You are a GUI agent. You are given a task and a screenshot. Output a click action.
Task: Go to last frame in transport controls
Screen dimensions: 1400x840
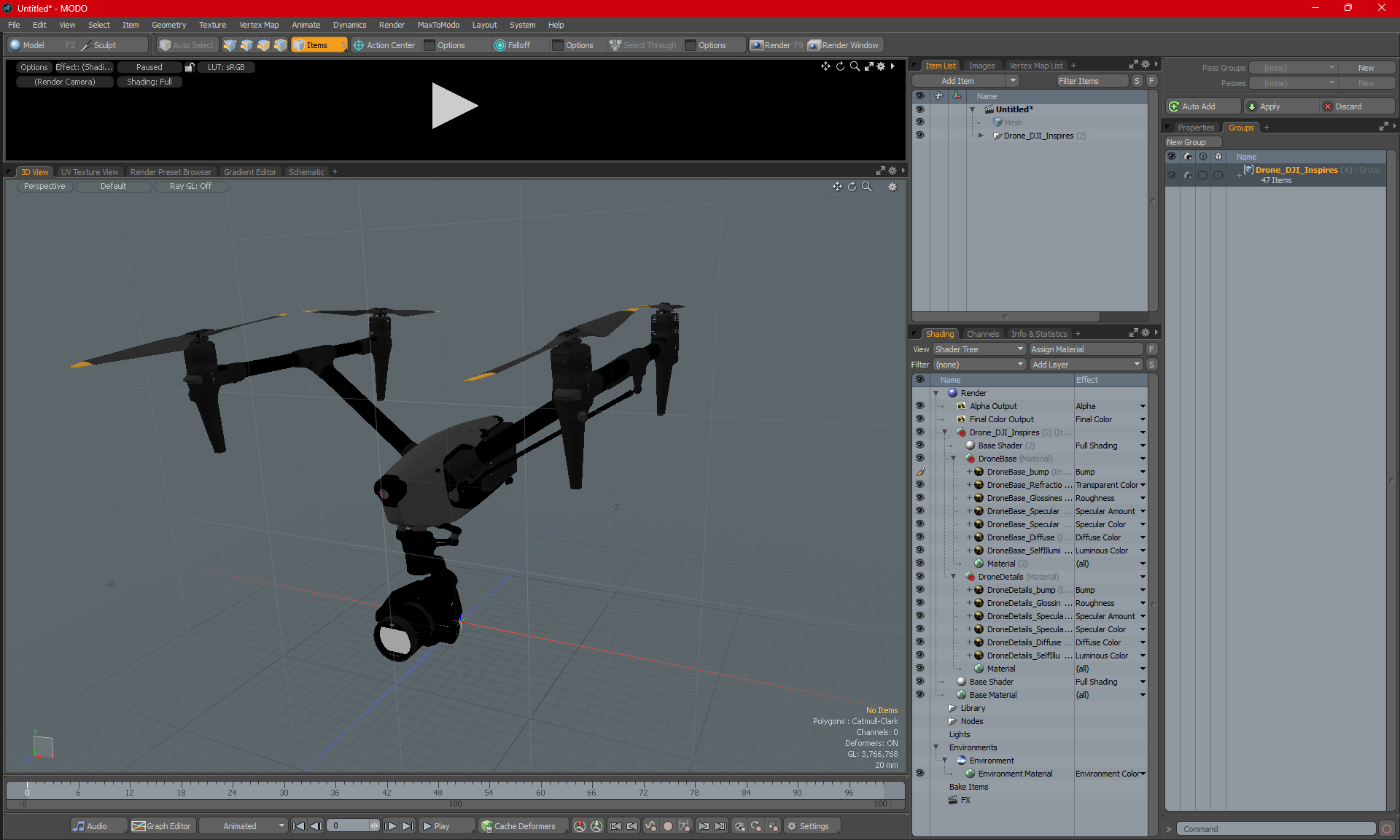[x=408, y=826]
